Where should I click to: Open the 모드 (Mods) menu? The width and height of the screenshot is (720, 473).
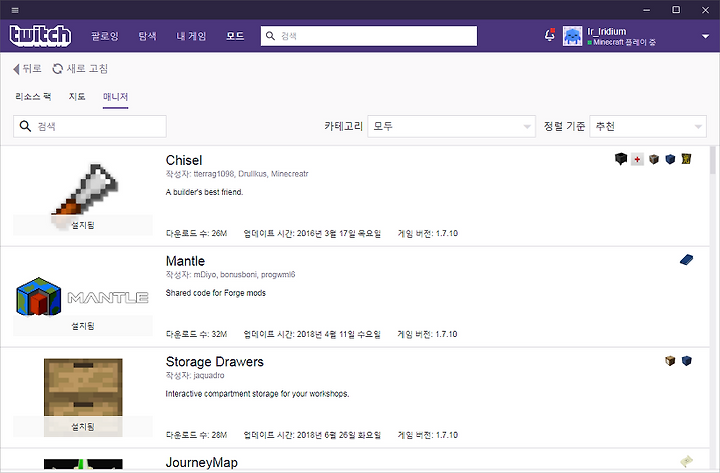(235, 36)
